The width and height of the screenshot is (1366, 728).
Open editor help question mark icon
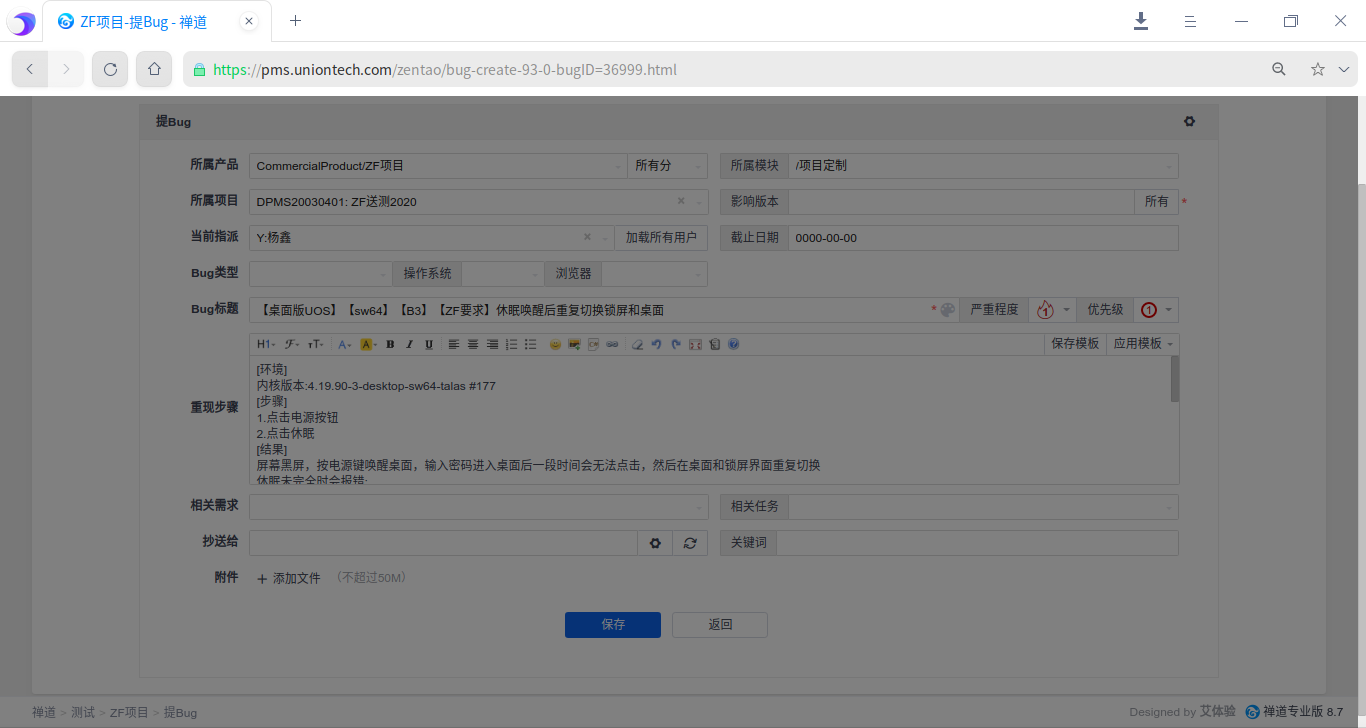tap(734, 344)
